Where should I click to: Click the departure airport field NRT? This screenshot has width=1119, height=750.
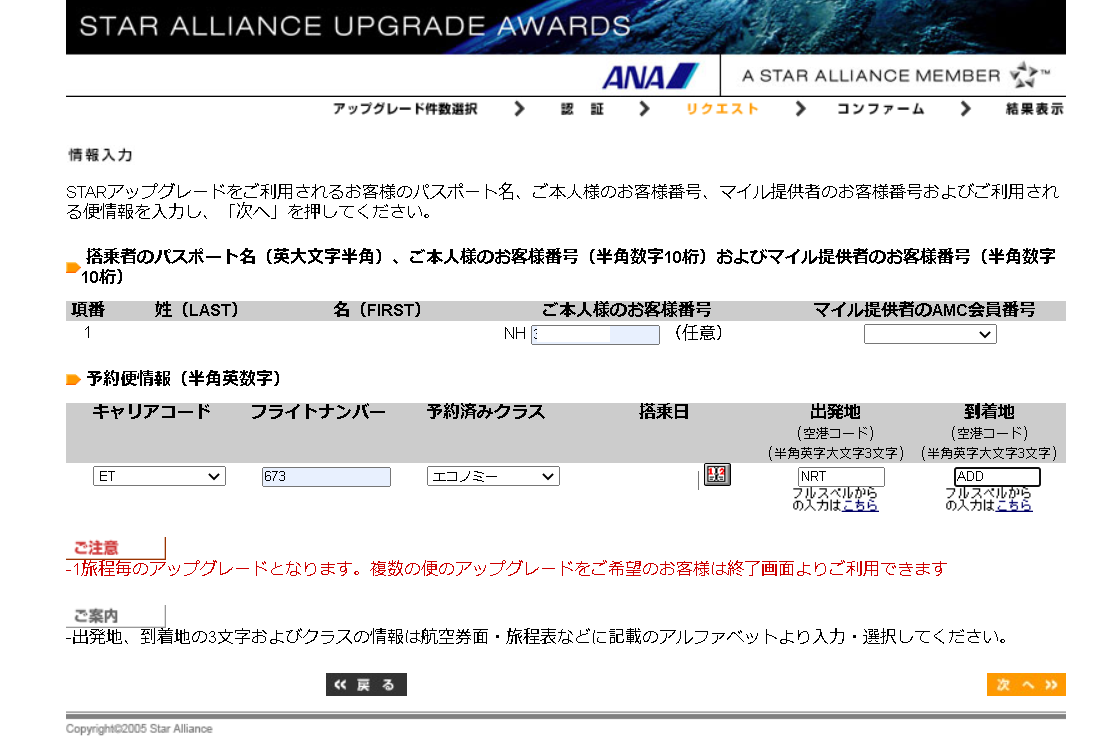point(841,476)
